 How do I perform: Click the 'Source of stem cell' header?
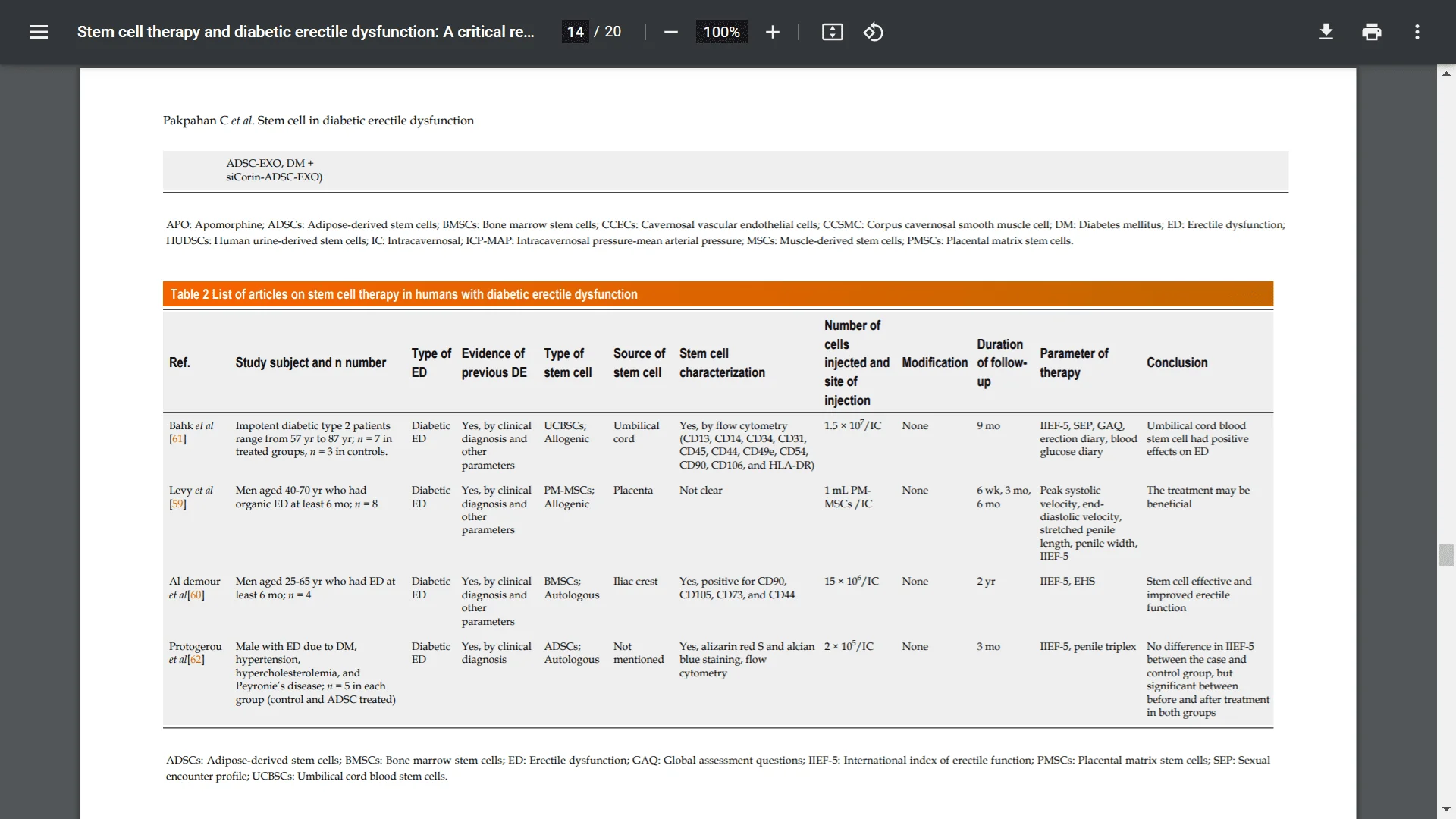(x=639, y=362)
